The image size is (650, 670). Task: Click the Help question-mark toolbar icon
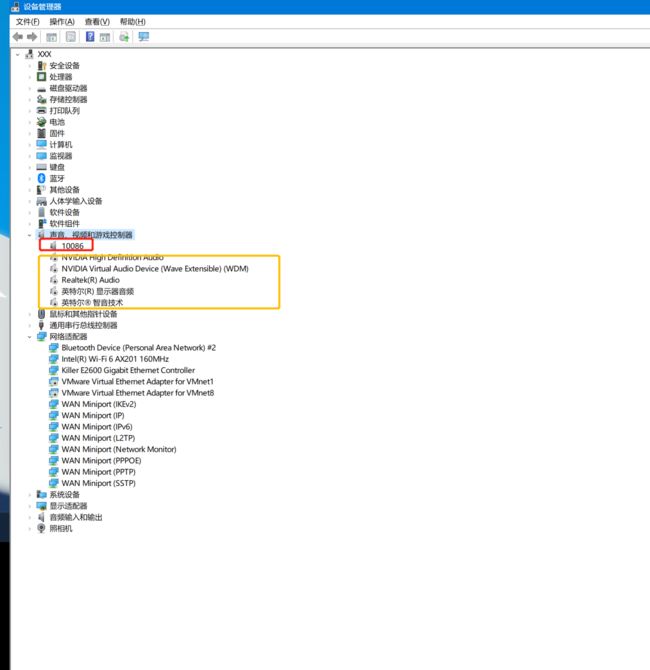coord(90,37)
